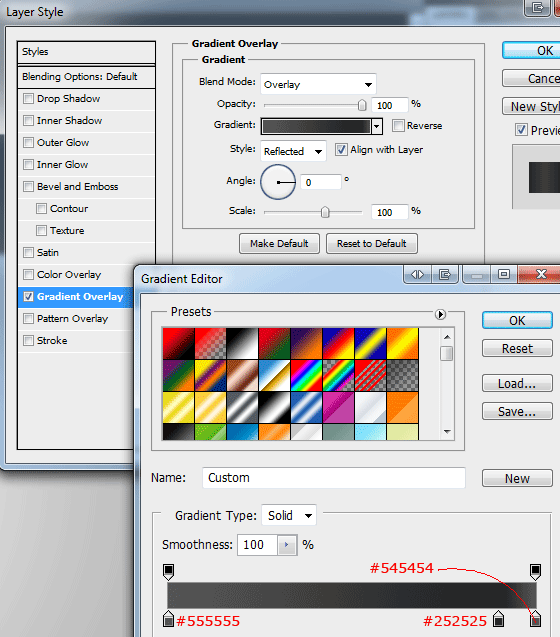Enable the Drop Shadow checkbox
The width and height of the screenshot is (560, 637).
[x=28, y=99]
